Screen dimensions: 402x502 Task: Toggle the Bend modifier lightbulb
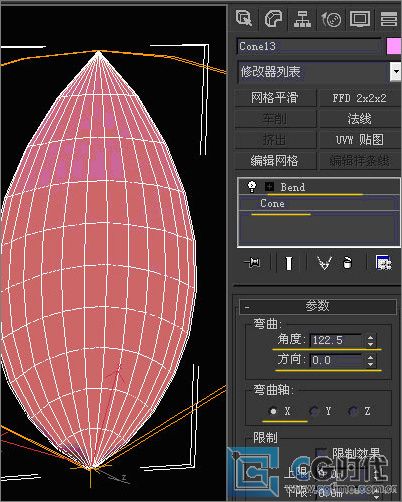[252, 187]
